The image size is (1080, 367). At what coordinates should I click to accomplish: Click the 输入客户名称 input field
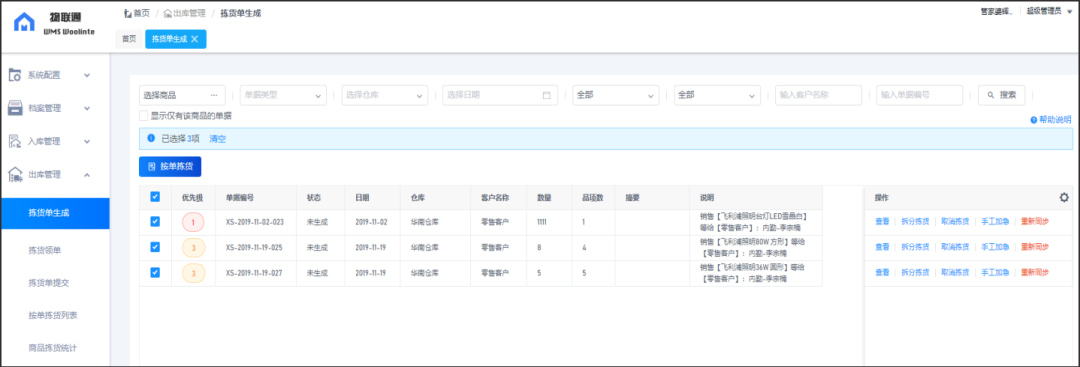pyautogui.click(x=818, y=95)
